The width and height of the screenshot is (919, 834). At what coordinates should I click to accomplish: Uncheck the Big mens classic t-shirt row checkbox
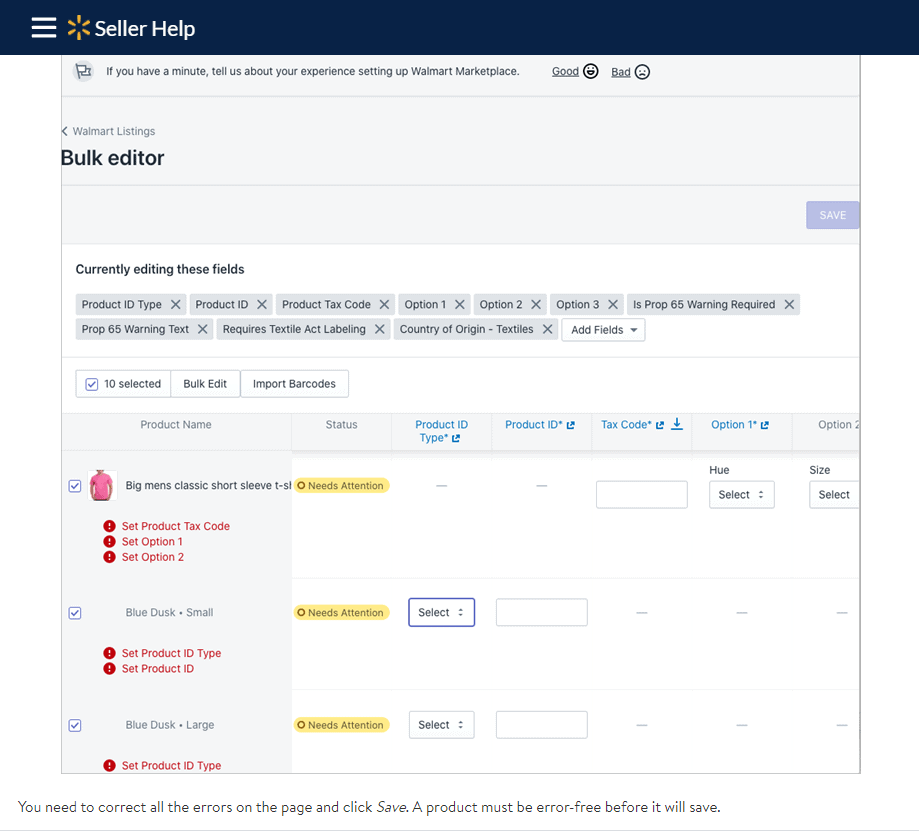[x=75, y=485]
